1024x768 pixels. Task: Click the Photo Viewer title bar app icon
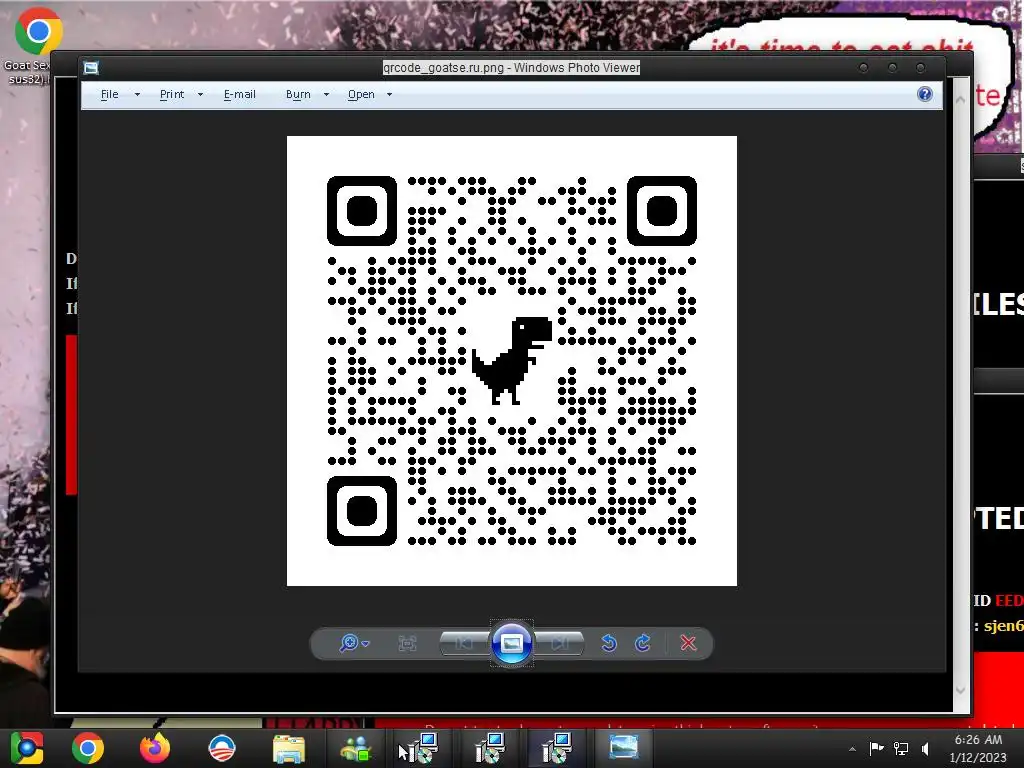point(91,67)
